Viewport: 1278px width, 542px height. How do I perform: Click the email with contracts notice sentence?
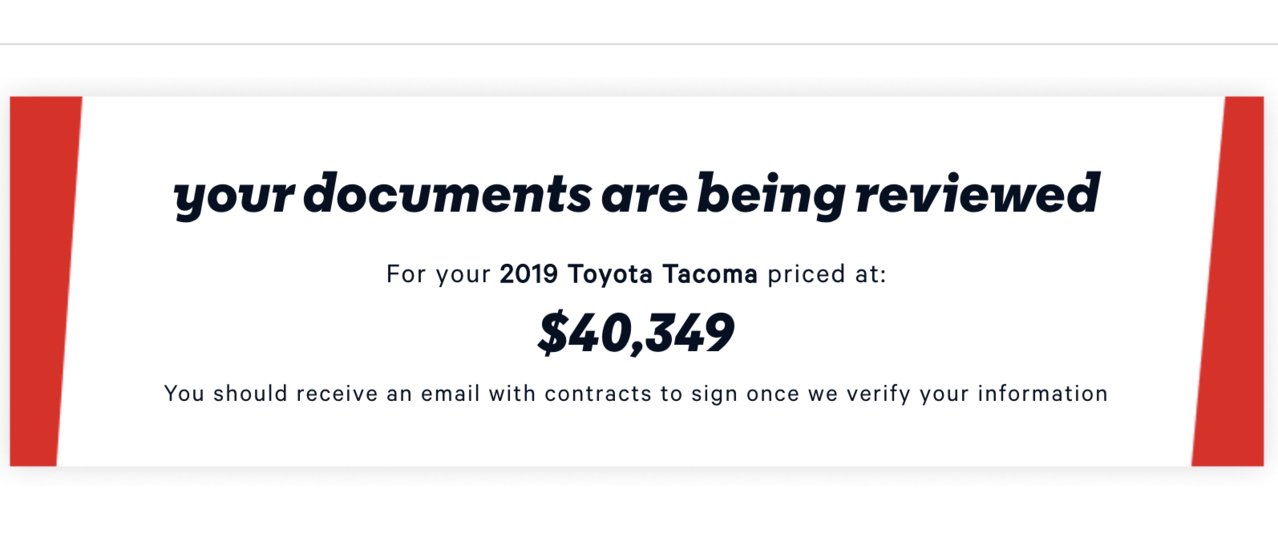click(x=636, y=394)
